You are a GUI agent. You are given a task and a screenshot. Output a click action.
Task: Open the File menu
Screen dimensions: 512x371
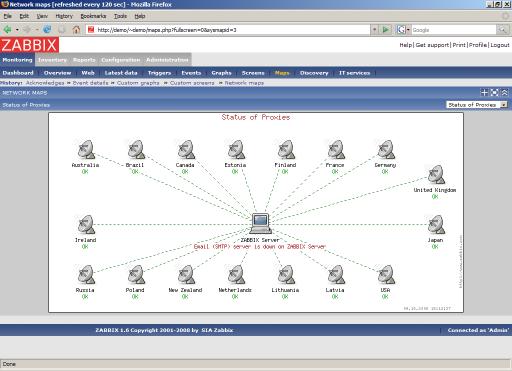[8, 16]
